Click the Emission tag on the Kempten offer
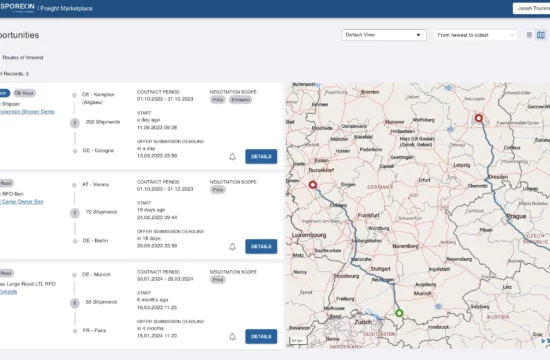The width and height of the screenshot is (550, 360). [241, 100]
